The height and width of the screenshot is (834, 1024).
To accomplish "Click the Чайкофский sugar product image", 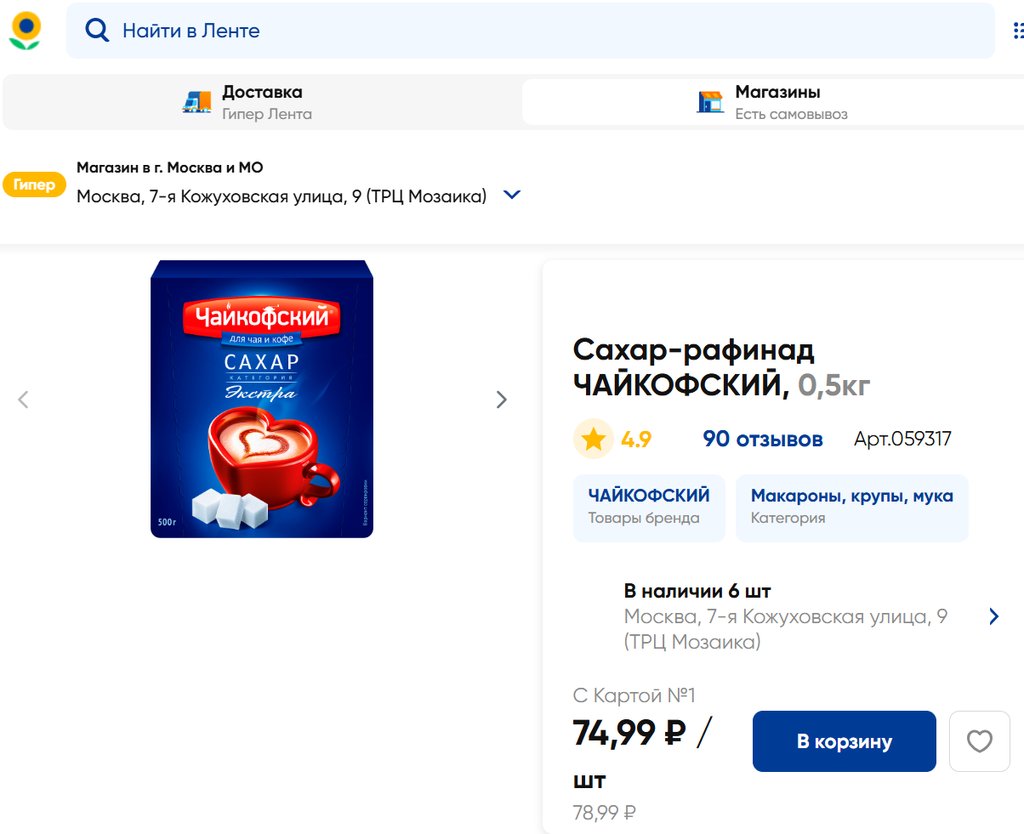I will pos(262,400).
